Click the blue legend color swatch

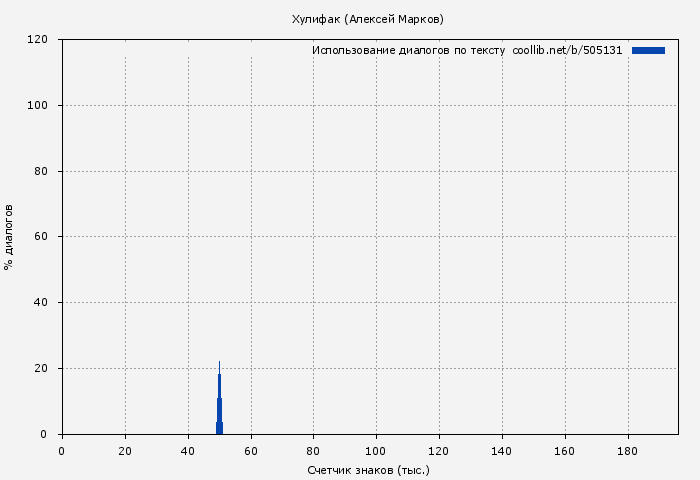(648, 50)
